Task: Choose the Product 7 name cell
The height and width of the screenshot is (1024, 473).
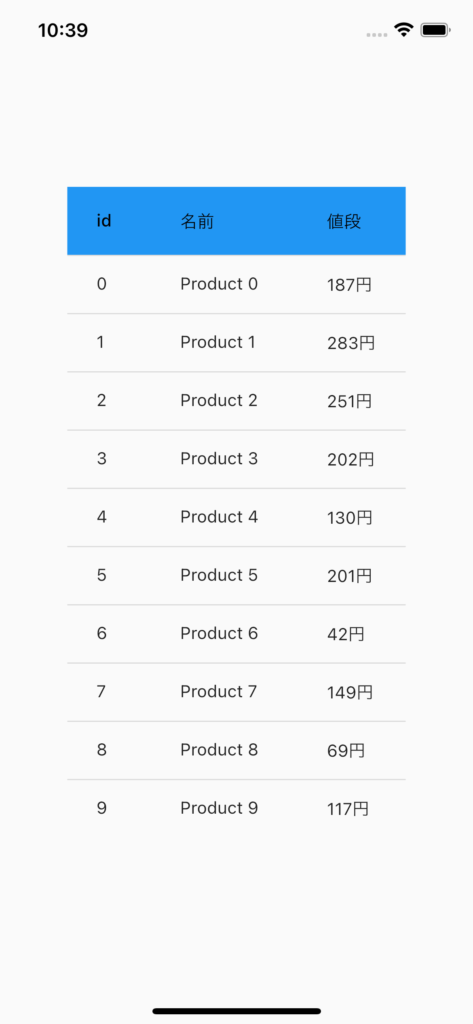Action: [x=219, y=692]
